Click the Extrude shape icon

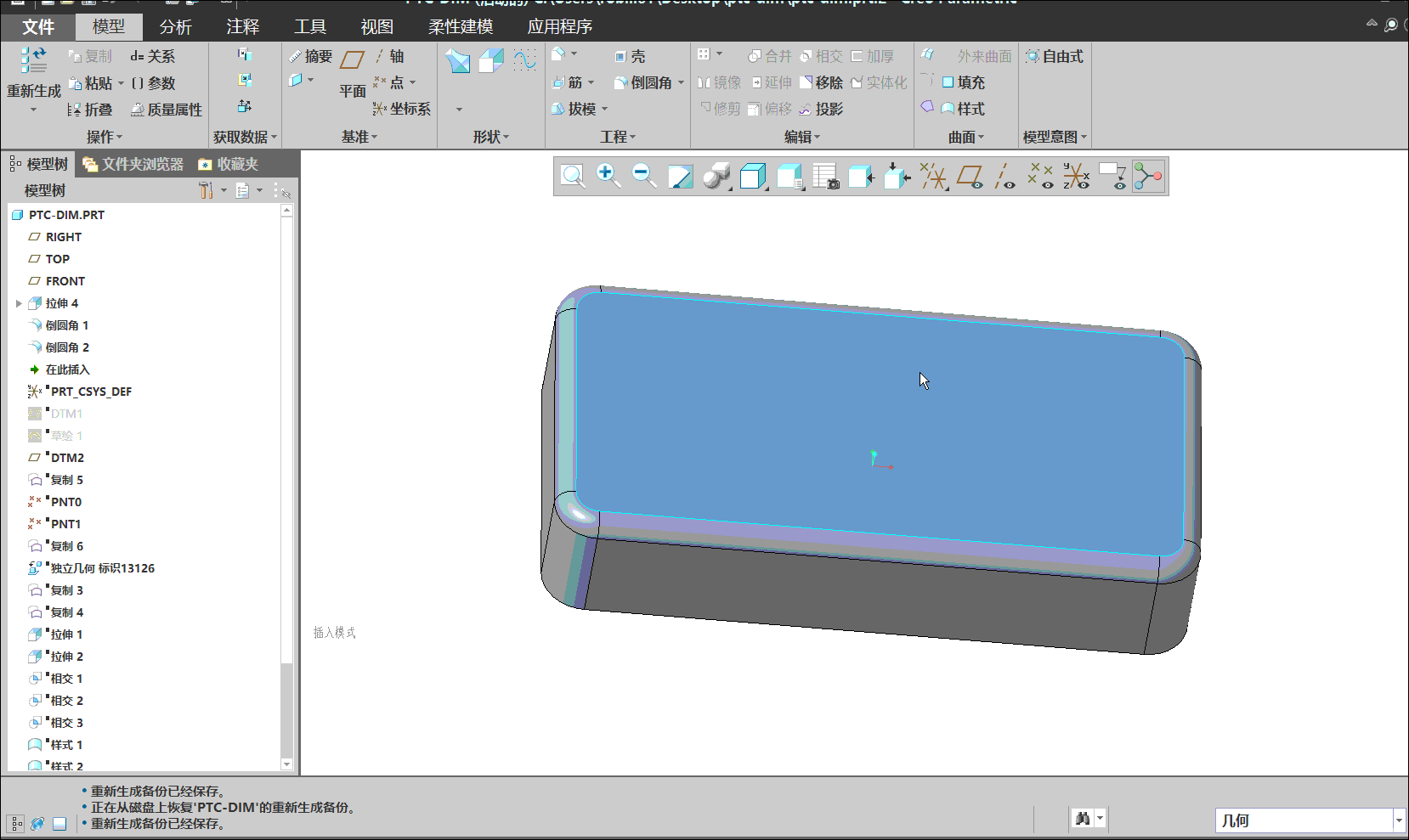(458, 60)
